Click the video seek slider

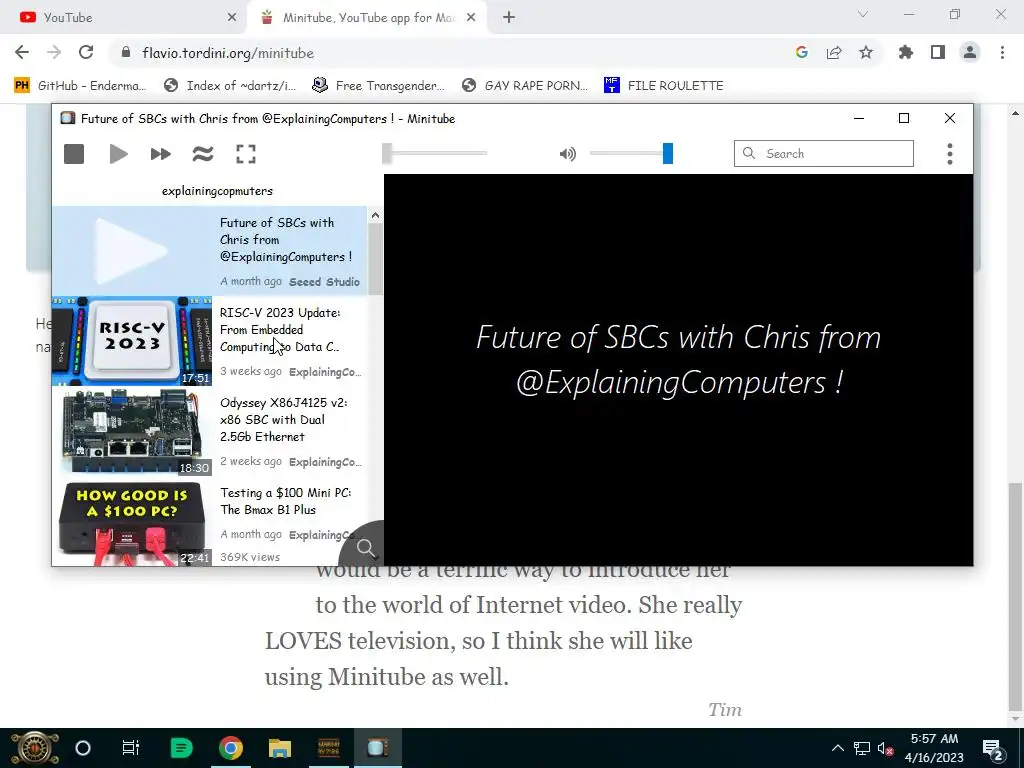click(435, 153)
